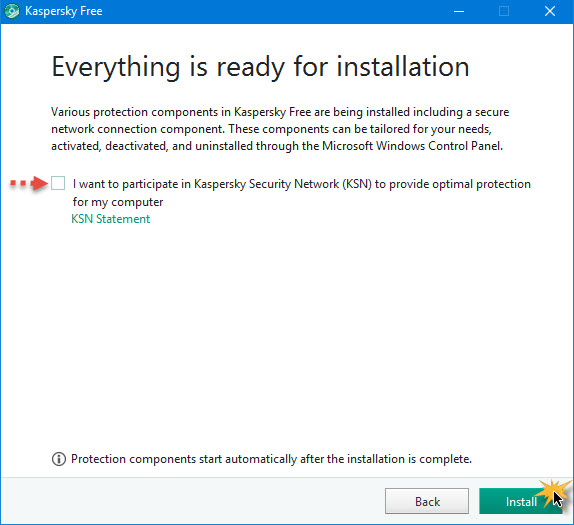
Task: Minimize the Kaspersky Free installer window
Action: 459,11
